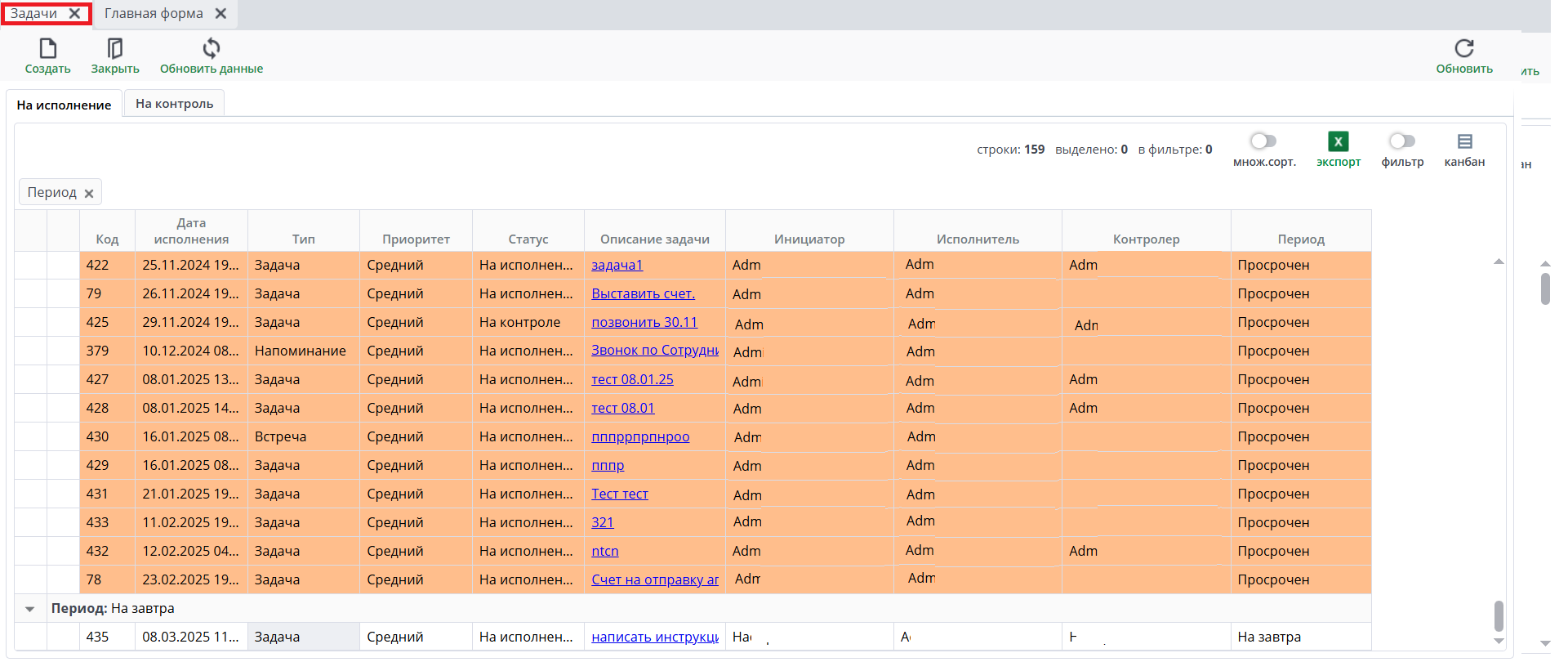The width and height of the screenshot is (1568, 662).
Task: Switch to the Главная форма tab
Action: (154, 14)
